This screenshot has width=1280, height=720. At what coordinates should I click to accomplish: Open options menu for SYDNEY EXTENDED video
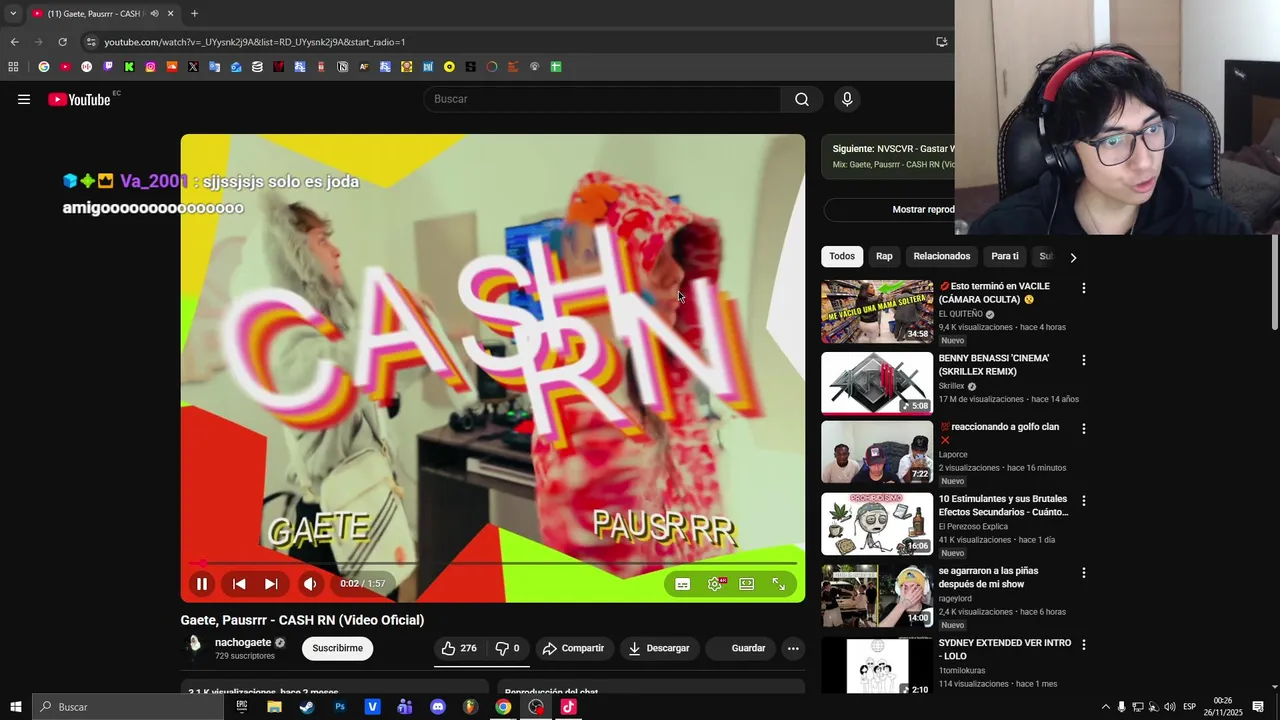coord(1083,644)
